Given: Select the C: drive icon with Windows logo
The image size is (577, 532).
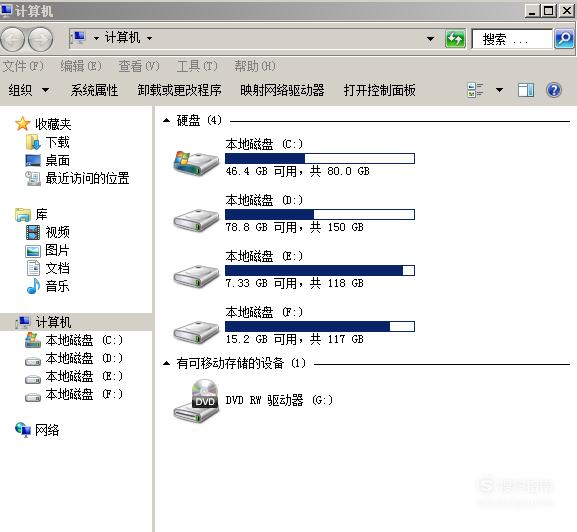Looking at the screenshot, I should (x=196, y=163).
